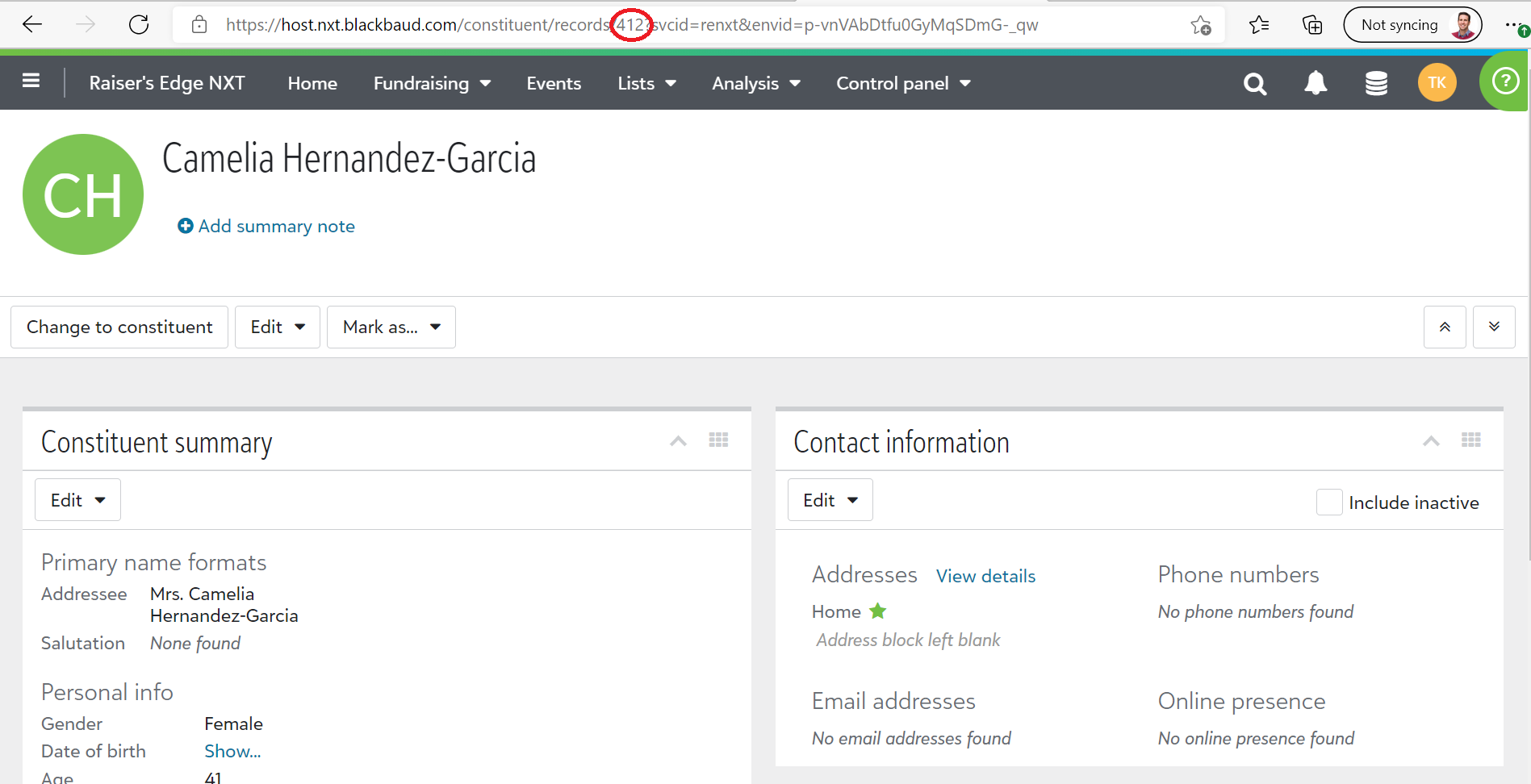Click the primary Home address star icon
The height and width of the screenshot is (784, 1531).
pyautogui.click(x=877, y=611)
